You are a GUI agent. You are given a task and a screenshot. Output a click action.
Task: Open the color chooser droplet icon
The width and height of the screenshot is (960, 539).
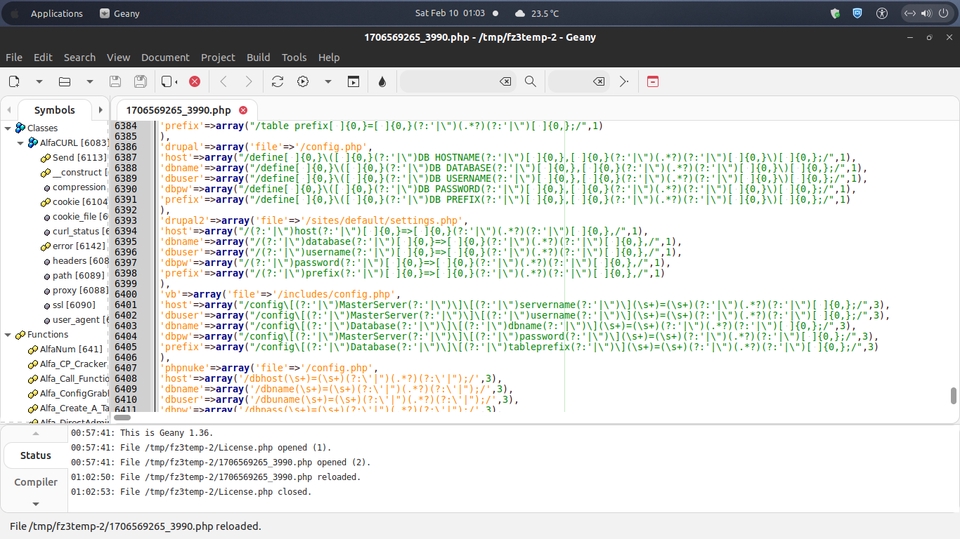pyautogui.click(x=382, y=81)
